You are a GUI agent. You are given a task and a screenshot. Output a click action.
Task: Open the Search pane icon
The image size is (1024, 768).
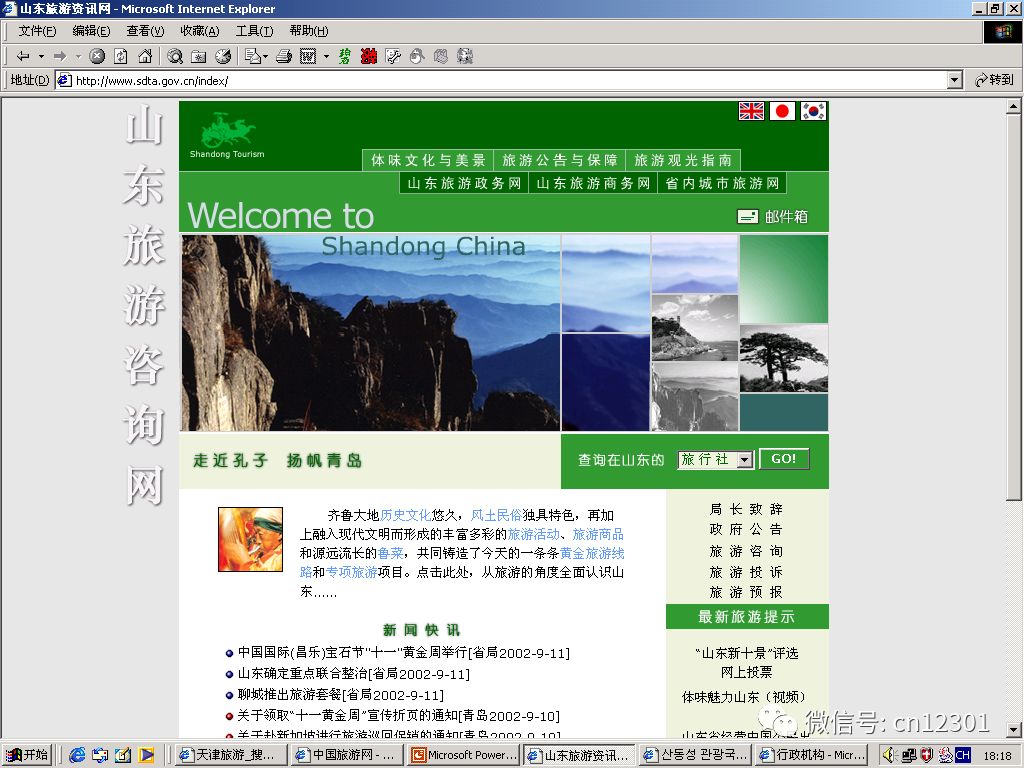coord(174,56)
